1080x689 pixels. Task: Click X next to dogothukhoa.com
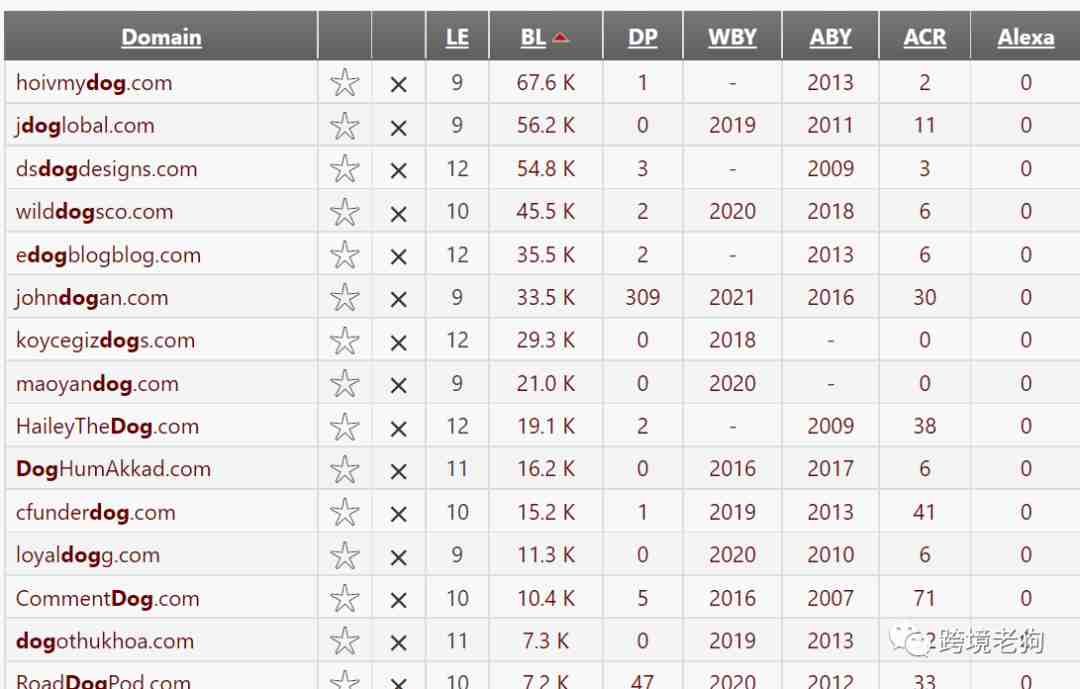click(398, 643)
